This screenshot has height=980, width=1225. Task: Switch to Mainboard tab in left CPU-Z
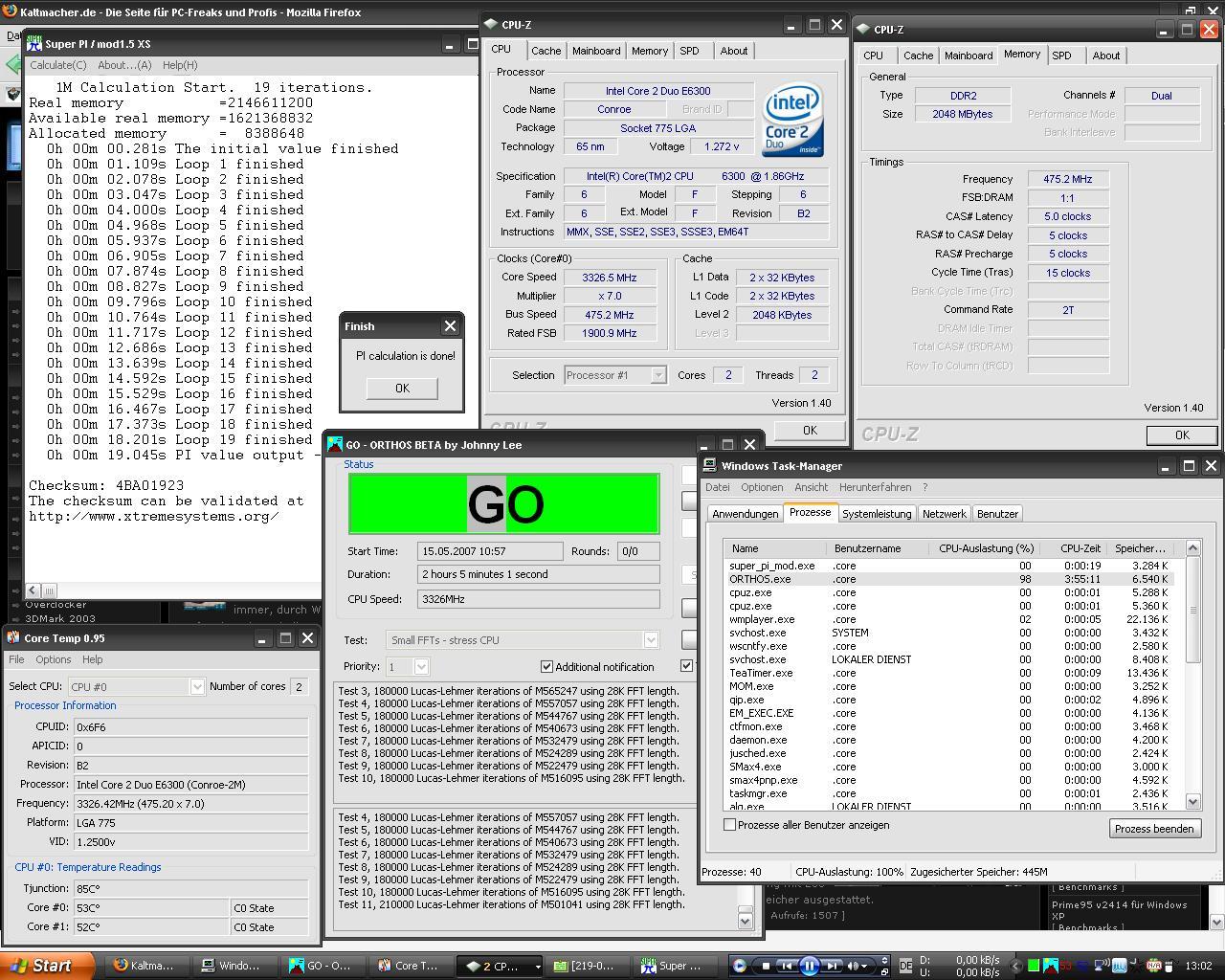pyautogui.click(x=596, y=51)
